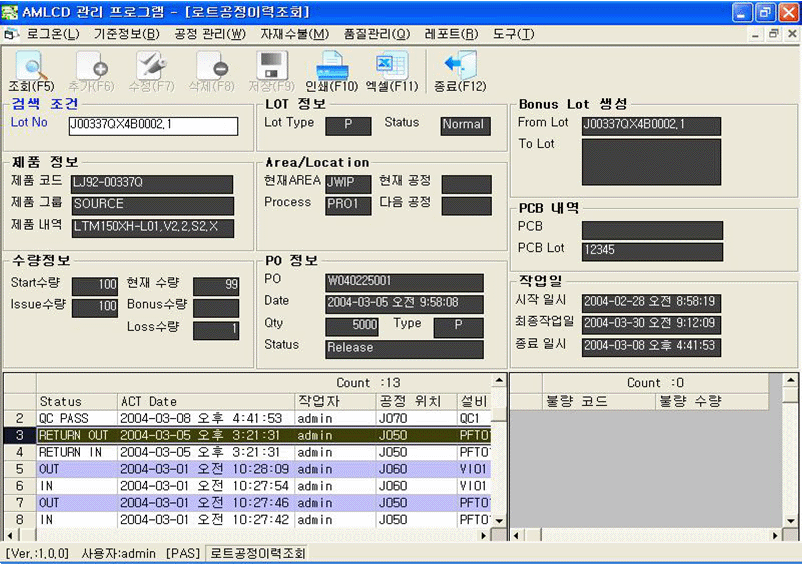Click the 제품 그룹 field SOURCE
The width and height of the screenshot is (803, 564).
pyautogui.click(x=152, y=206)
